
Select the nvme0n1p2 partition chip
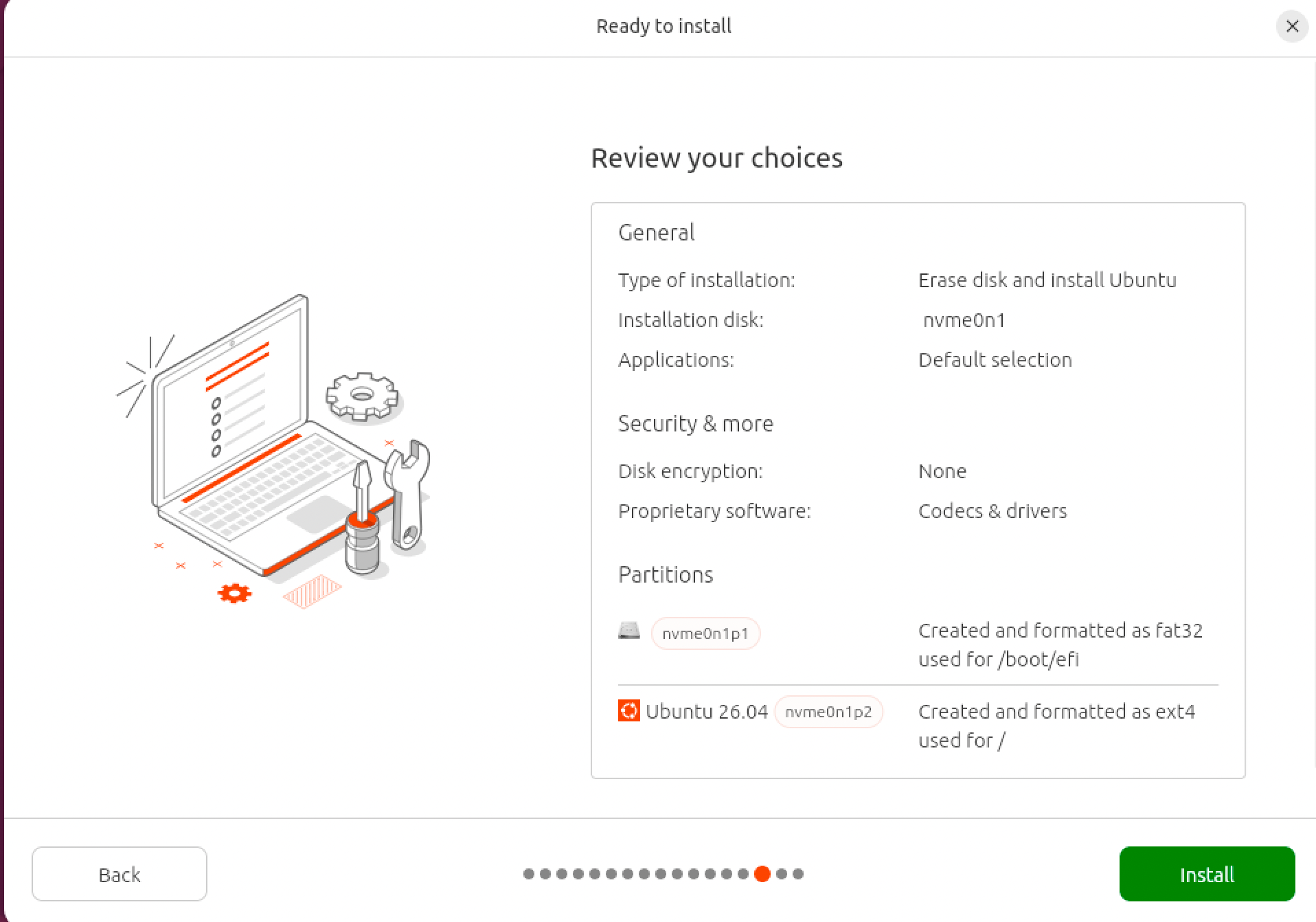[x=828, y=712]
